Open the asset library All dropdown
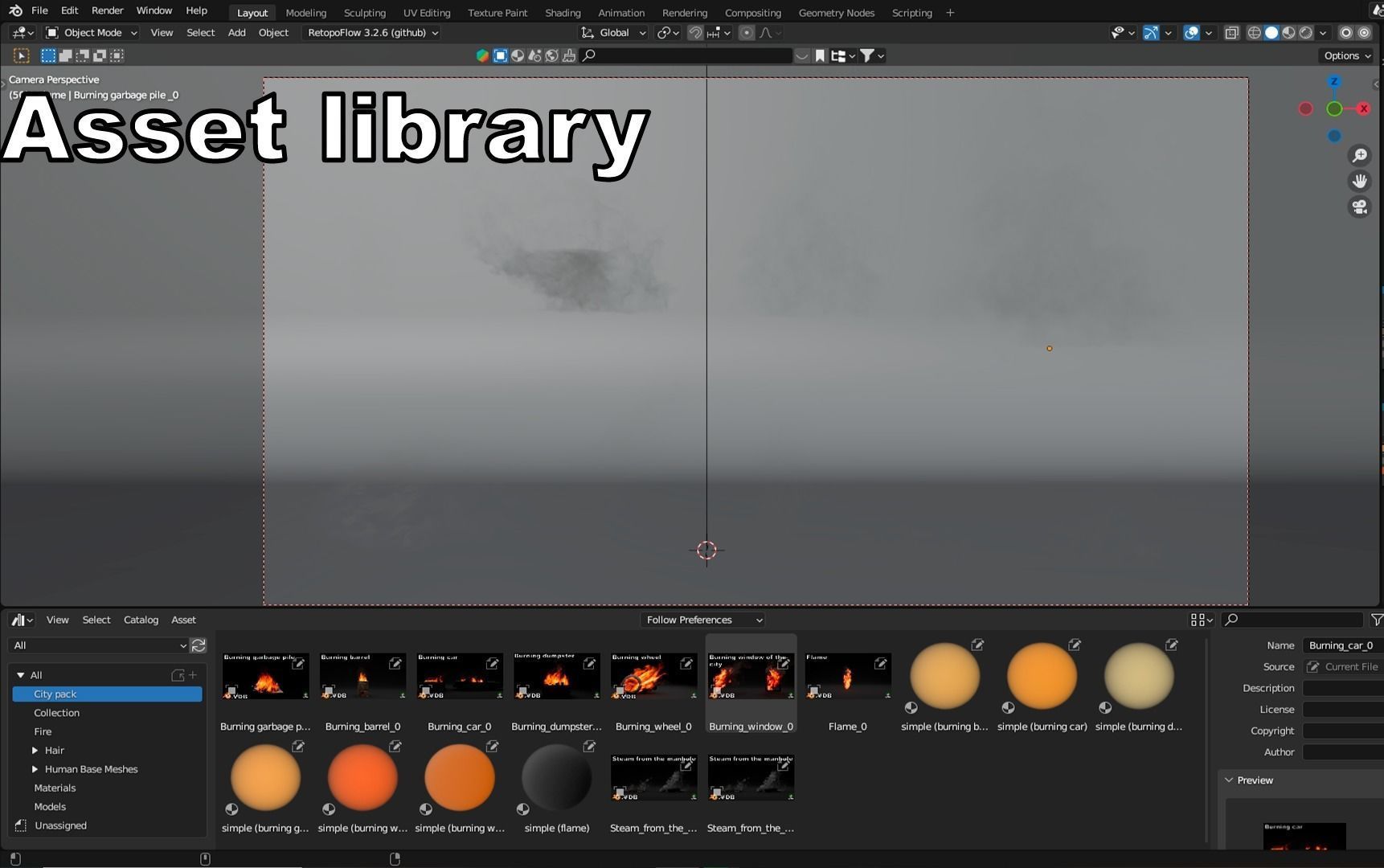 tap(98, 645)
